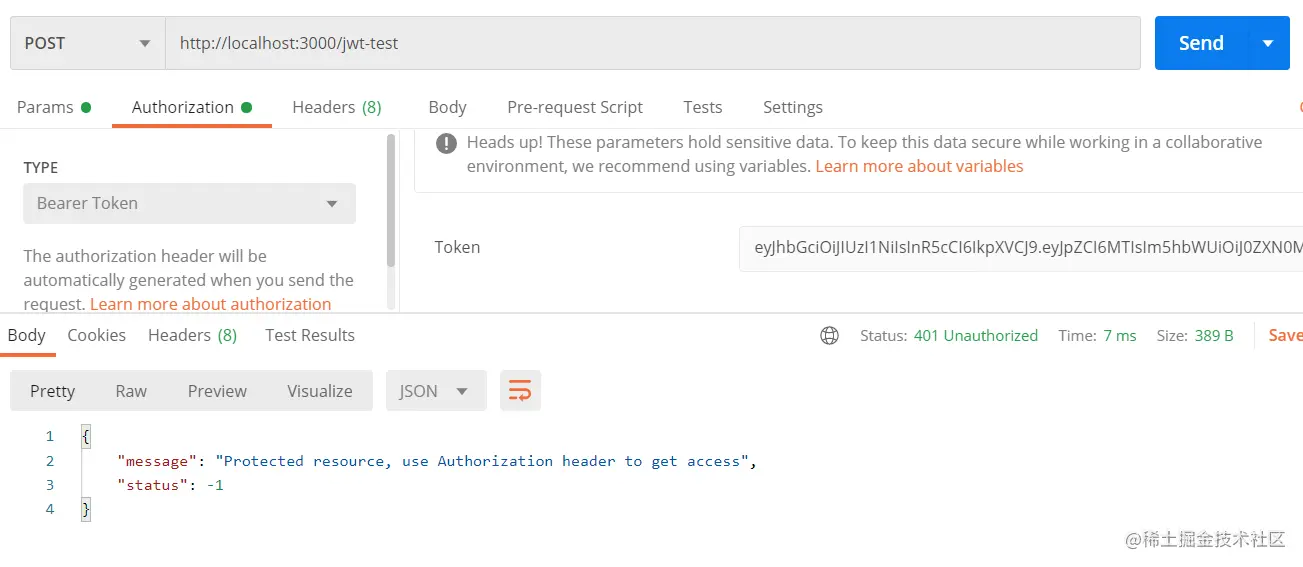1303x567 pixels.
Task: Click the Token input field
Action: click(x=1020, y=247)
